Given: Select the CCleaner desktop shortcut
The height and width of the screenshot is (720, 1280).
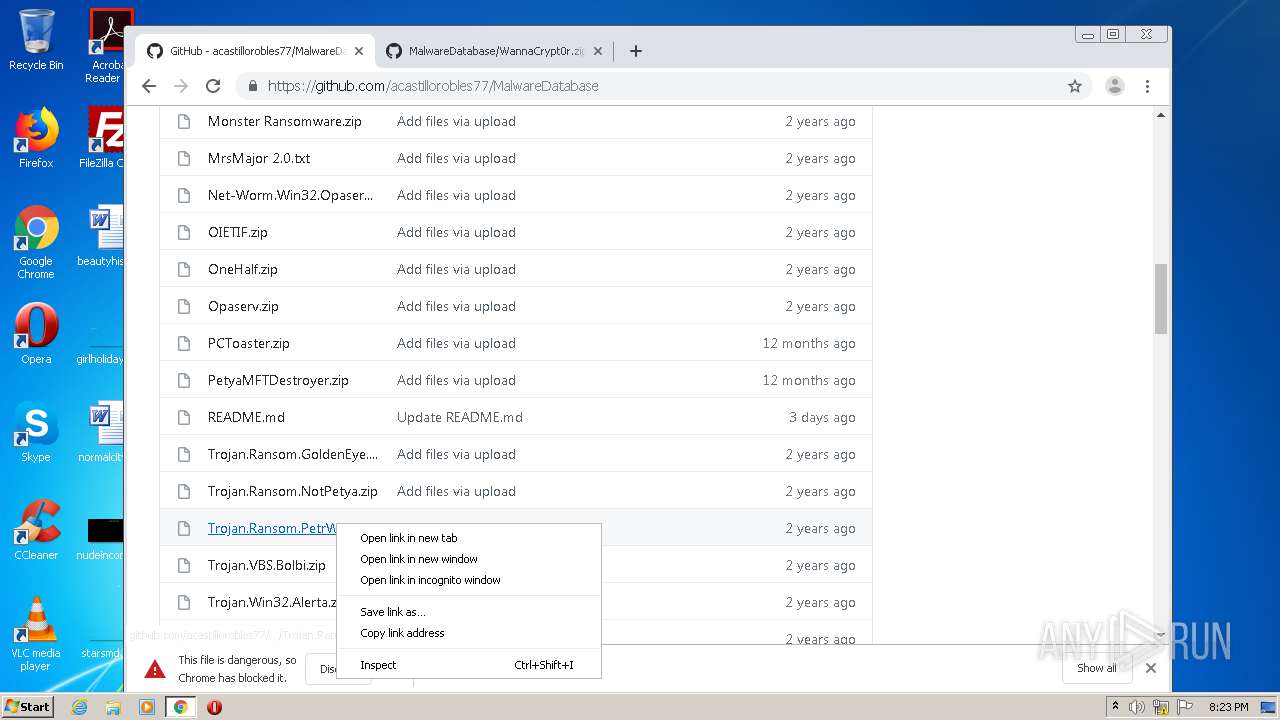Looking at the screenshot, I should pyautogui.click(x=35, y=531).
